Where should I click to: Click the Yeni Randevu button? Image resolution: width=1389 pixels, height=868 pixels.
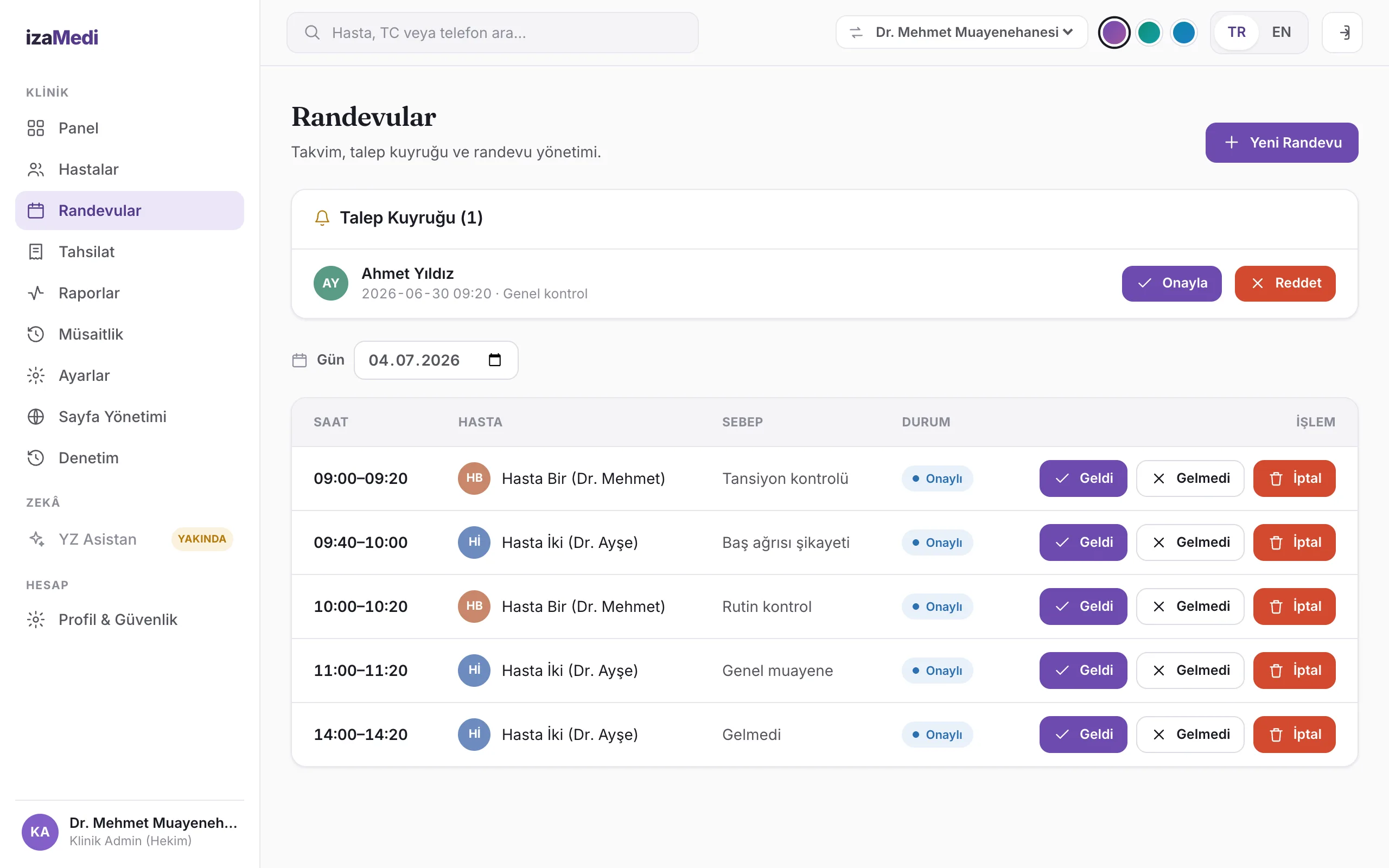1281,142
